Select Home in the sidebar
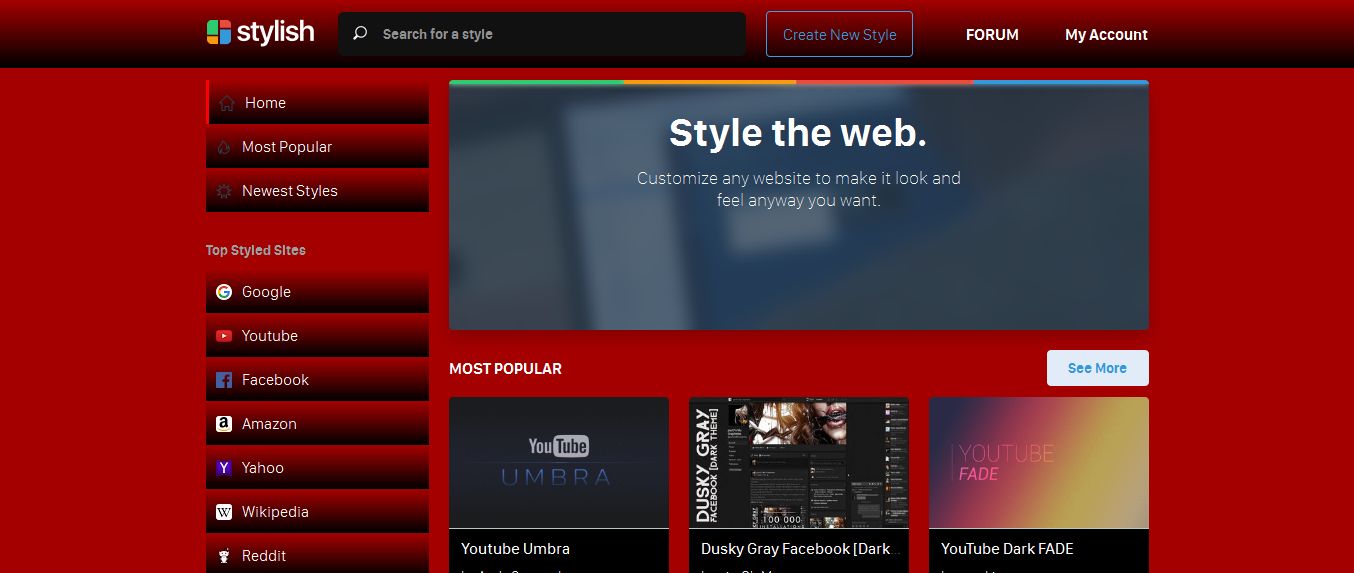Image resolution: width=1354 pixels, height=573 pixels. 317,102
